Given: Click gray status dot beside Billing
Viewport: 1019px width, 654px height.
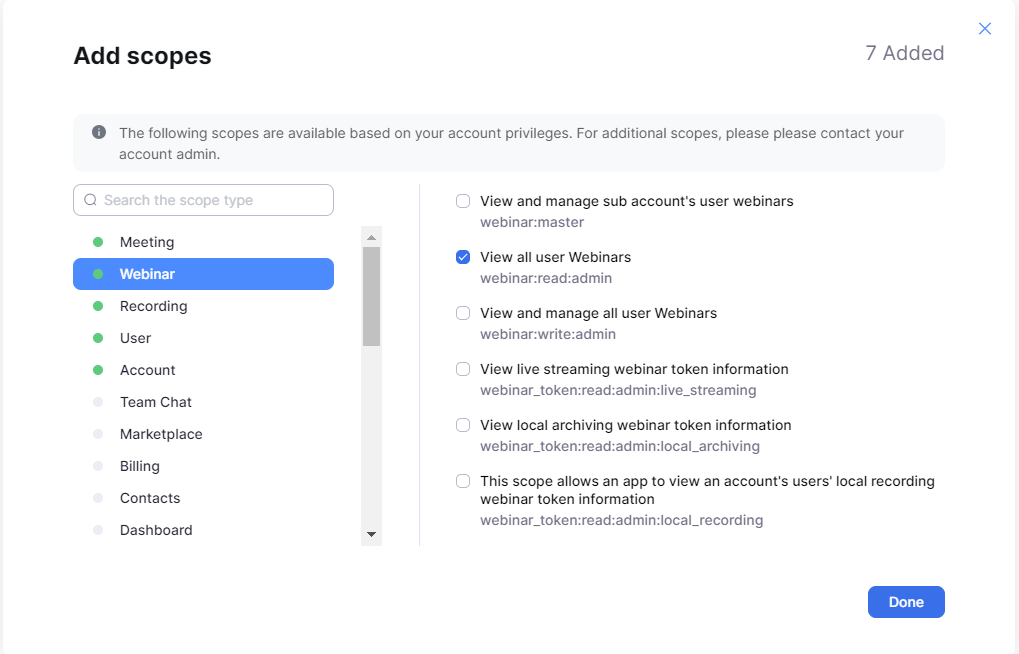Looking at the screenshot, I should click(x=98, y=466).
